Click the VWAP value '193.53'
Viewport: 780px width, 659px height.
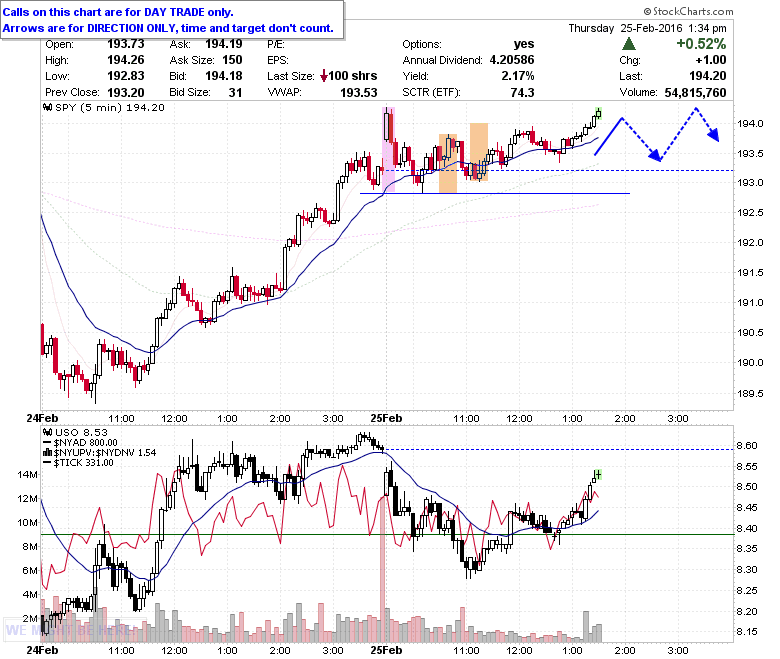359,93
